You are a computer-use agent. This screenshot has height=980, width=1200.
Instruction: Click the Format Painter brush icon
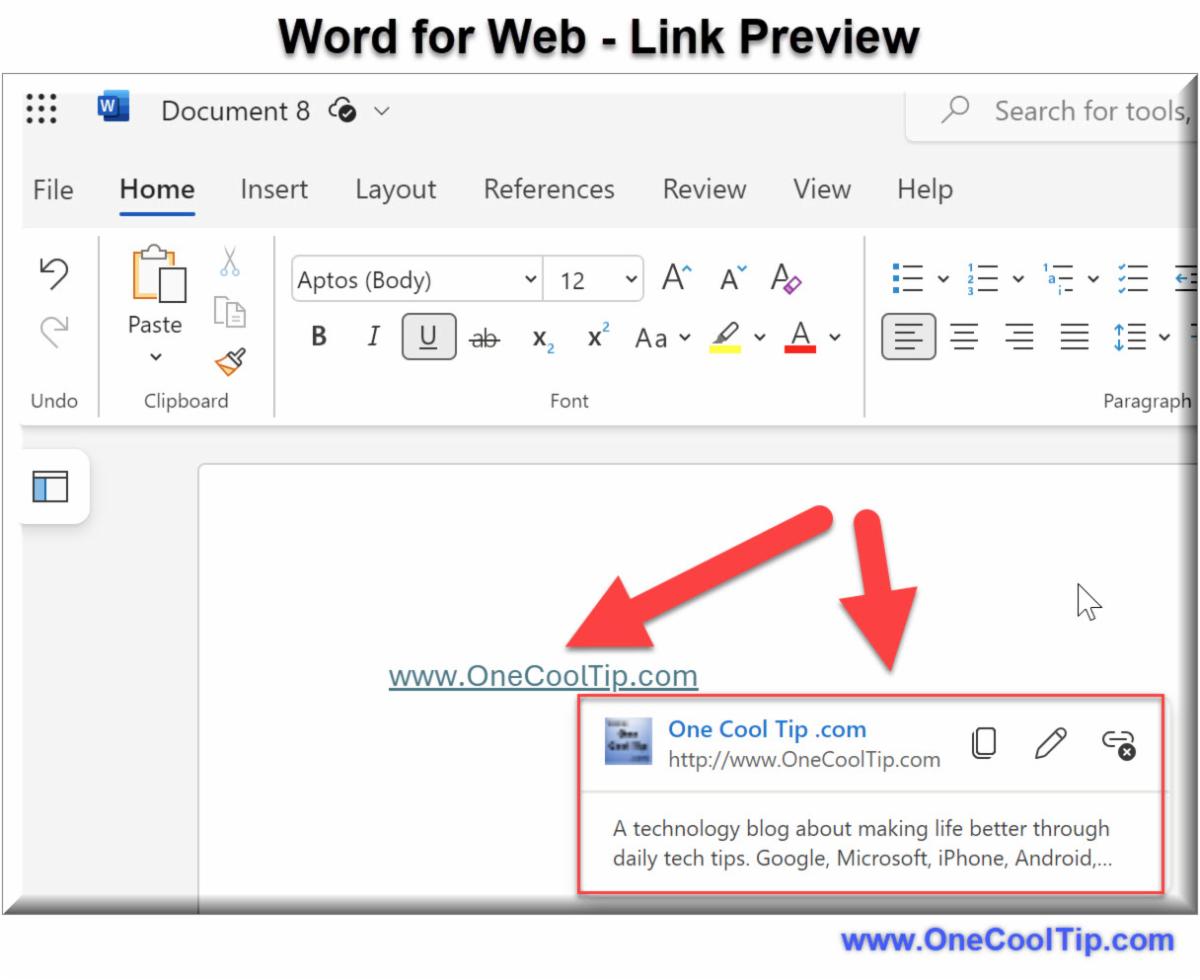pos(230,362)
